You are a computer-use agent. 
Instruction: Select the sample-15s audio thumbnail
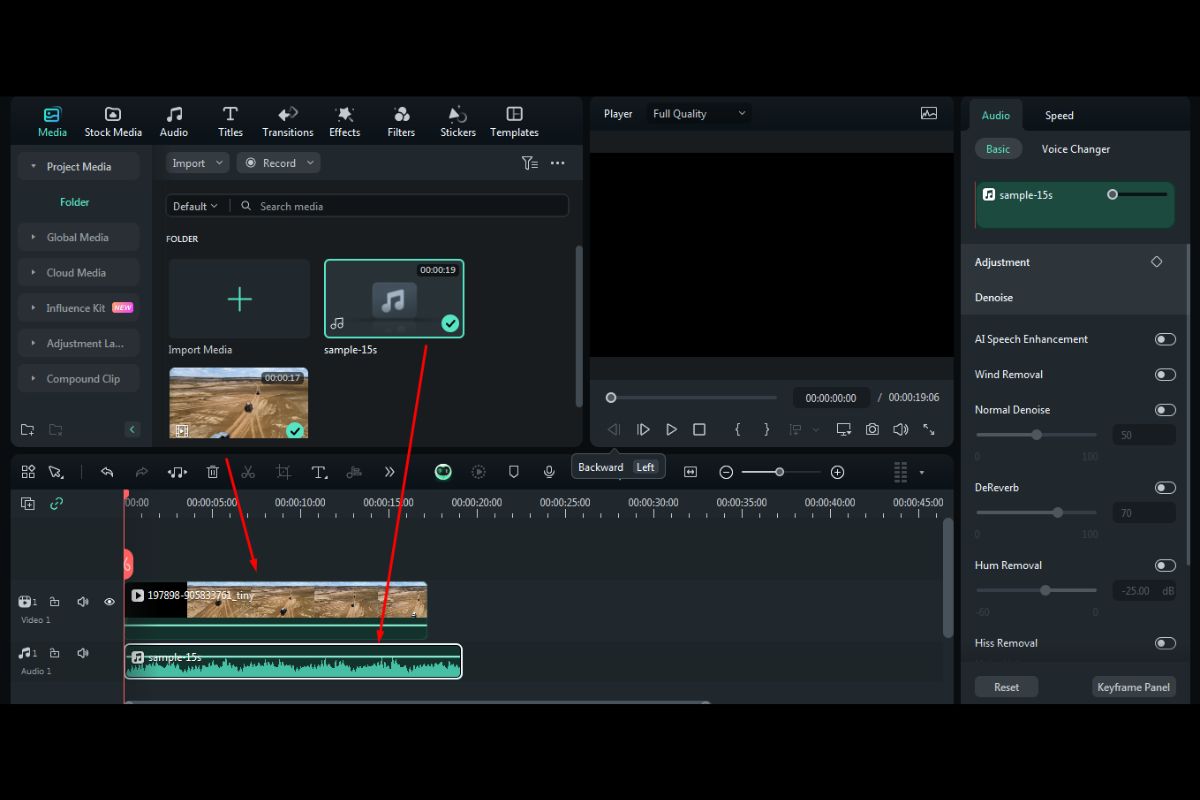(x=394, y=298)
